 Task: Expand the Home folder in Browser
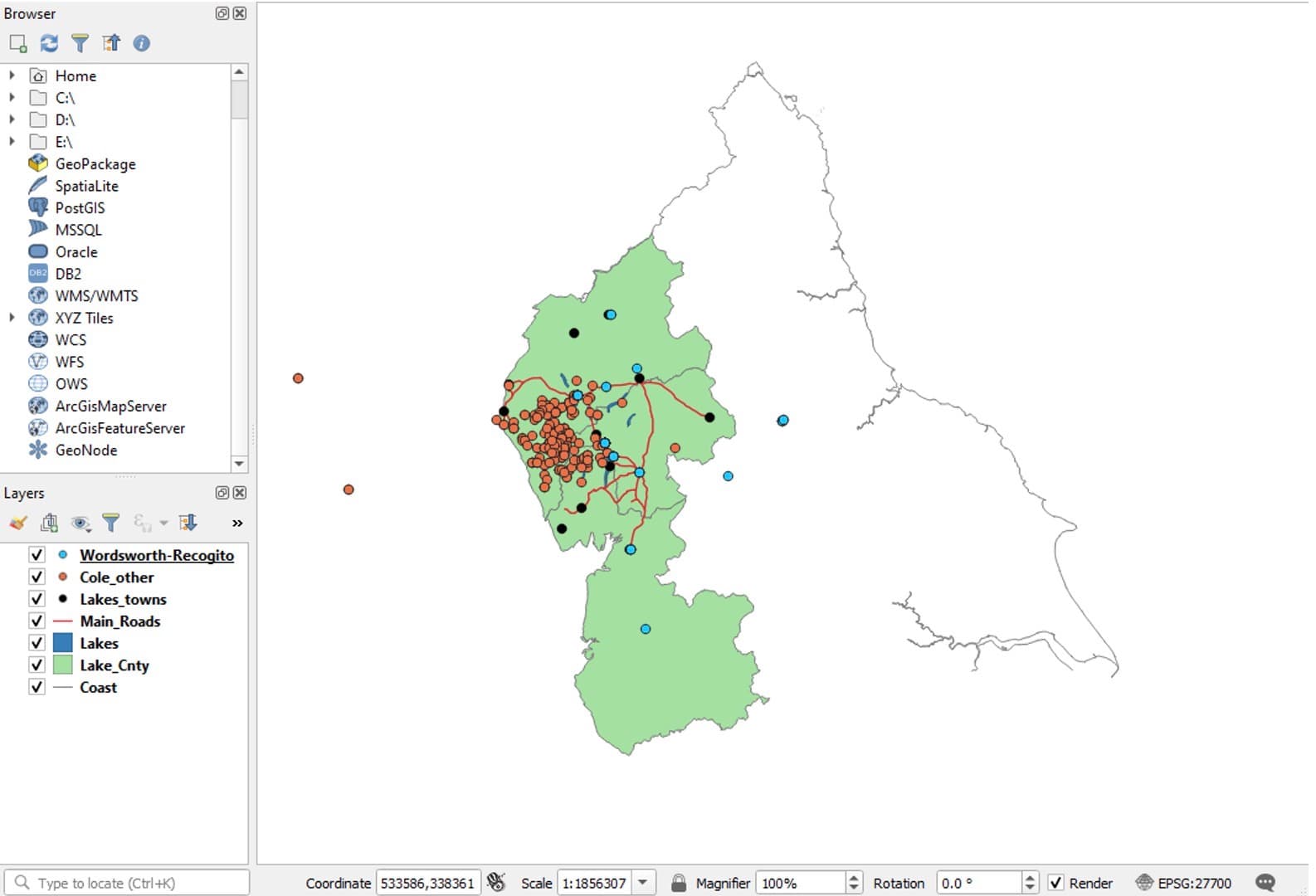12,75
